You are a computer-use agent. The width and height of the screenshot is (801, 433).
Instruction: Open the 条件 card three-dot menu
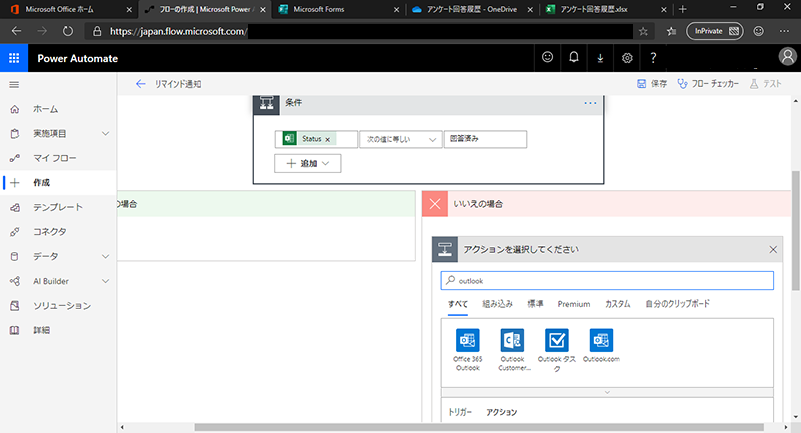click(590, 103)
